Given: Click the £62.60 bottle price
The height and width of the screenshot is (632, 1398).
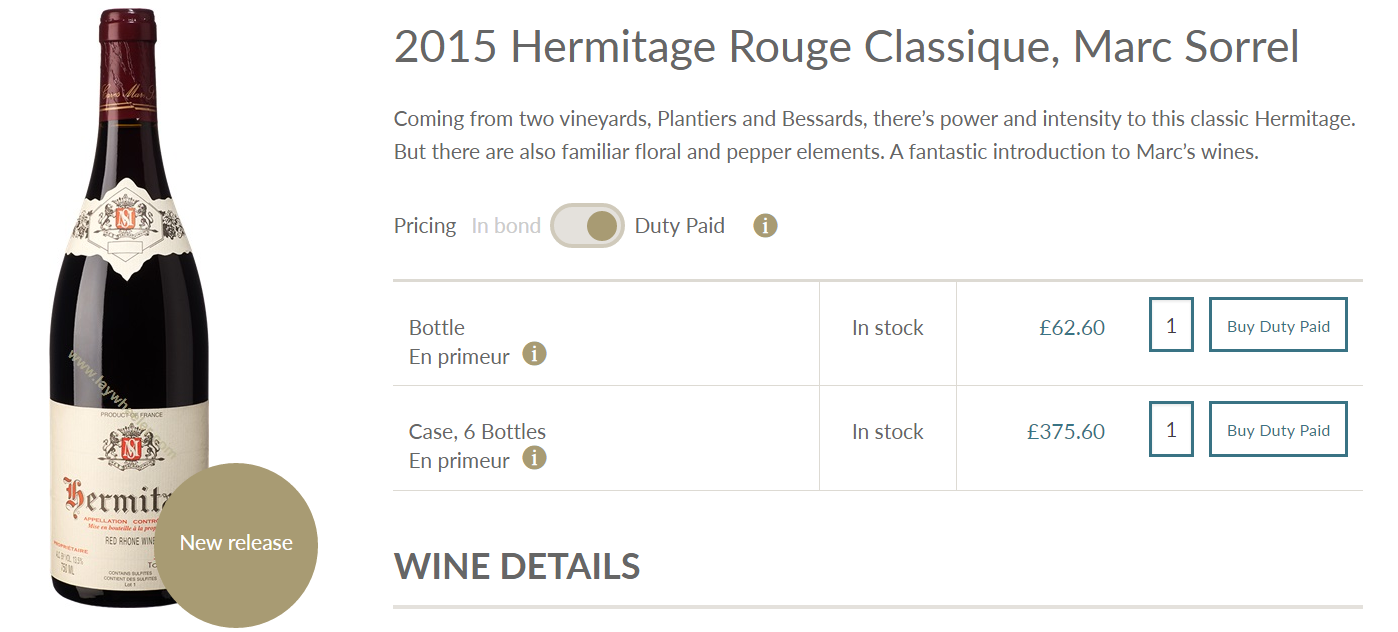Looking at the screenshot, I should [1072, 328].
